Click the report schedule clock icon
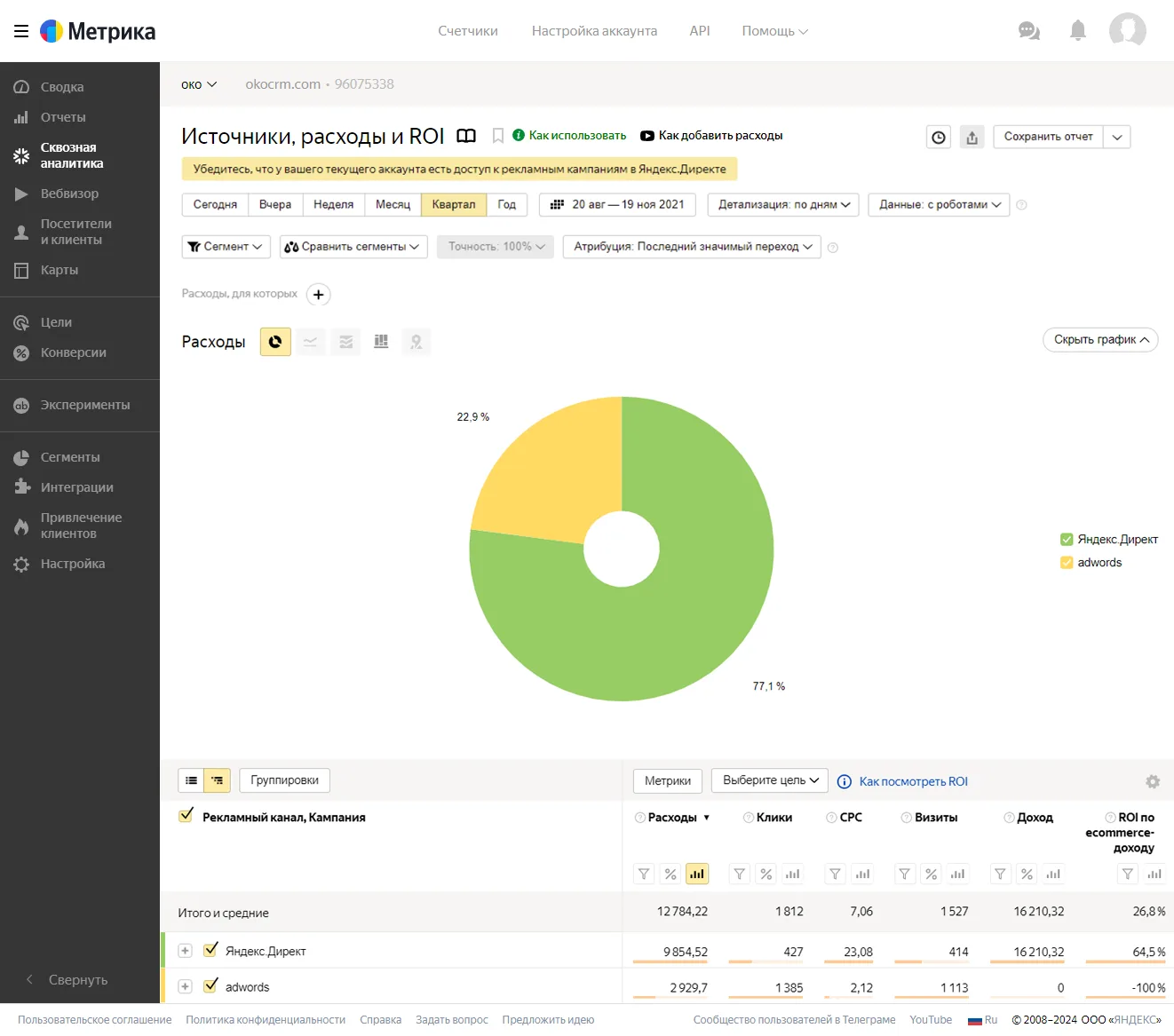Viewport: 1174px width, 1036px height. coord(939,137)
